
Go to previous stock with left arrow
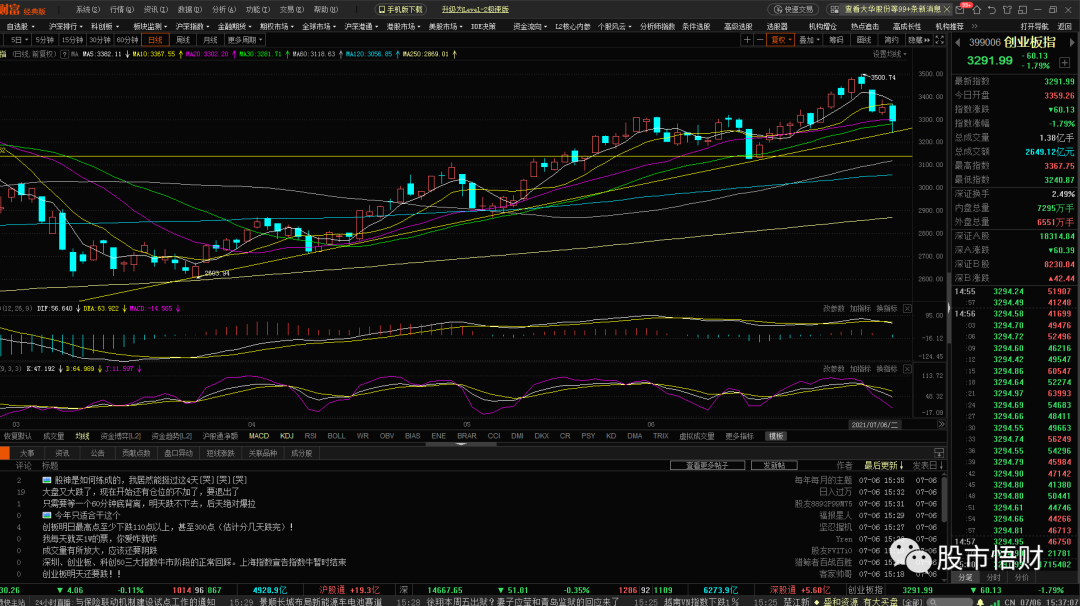pos(957,43)
